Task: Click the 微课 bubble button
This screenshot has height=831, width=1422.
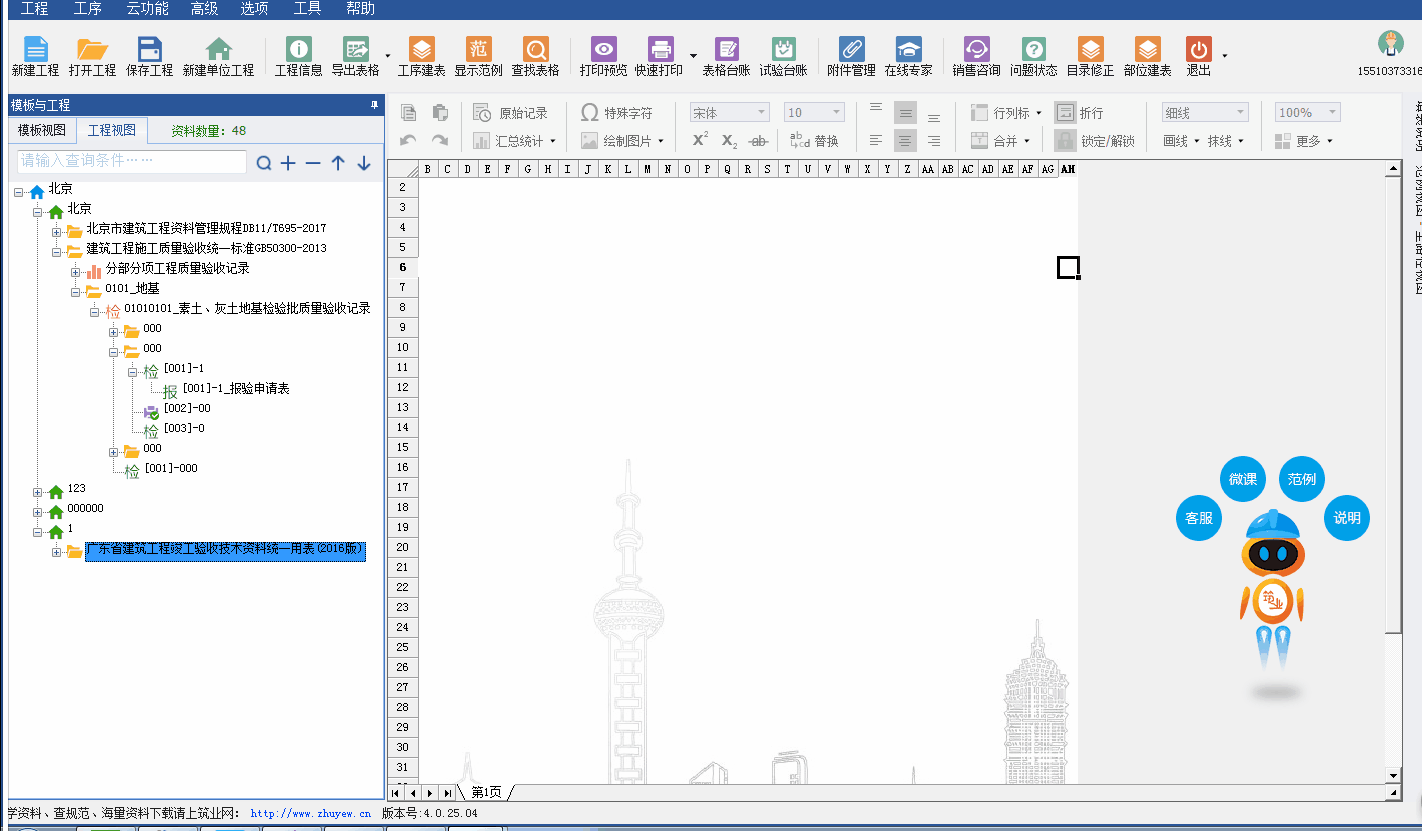Action: [x=1243, y=479]
